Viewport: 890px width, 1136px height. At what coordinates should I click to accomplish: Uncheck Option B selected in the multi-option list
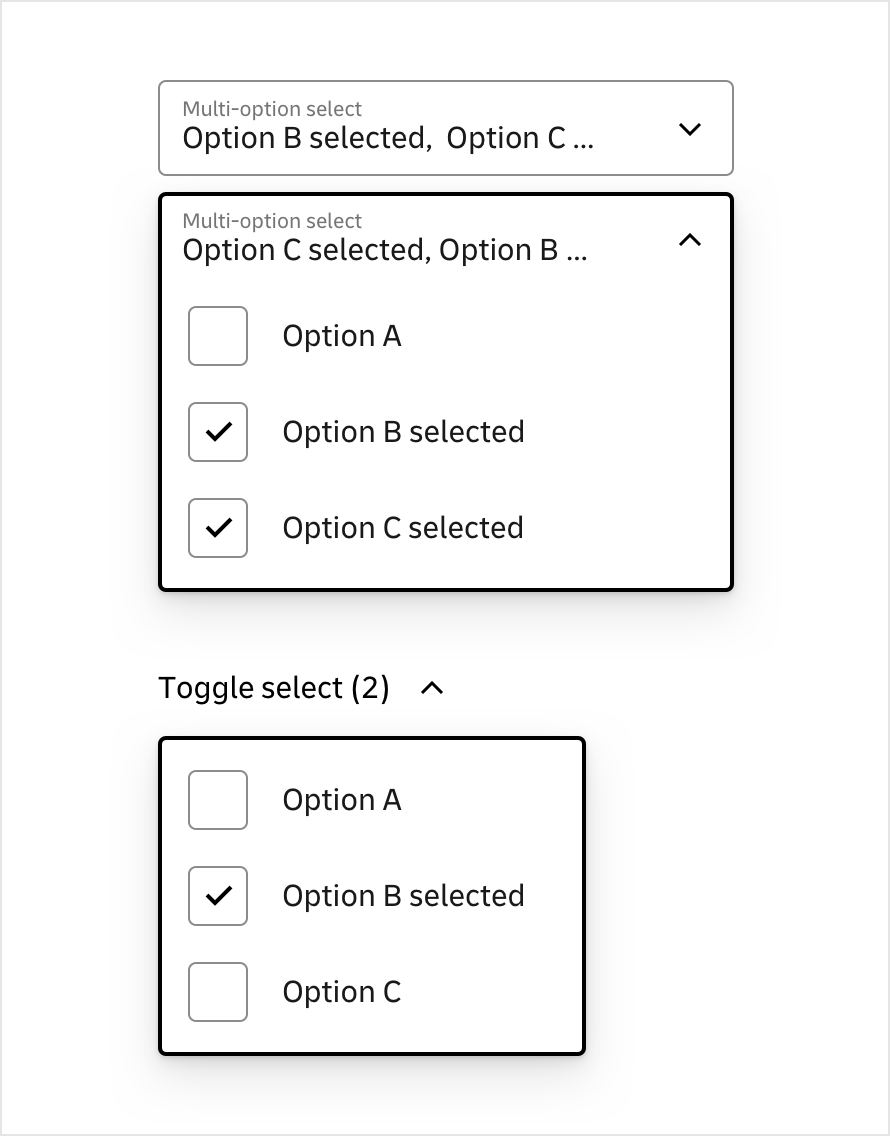tap(218, 432)
